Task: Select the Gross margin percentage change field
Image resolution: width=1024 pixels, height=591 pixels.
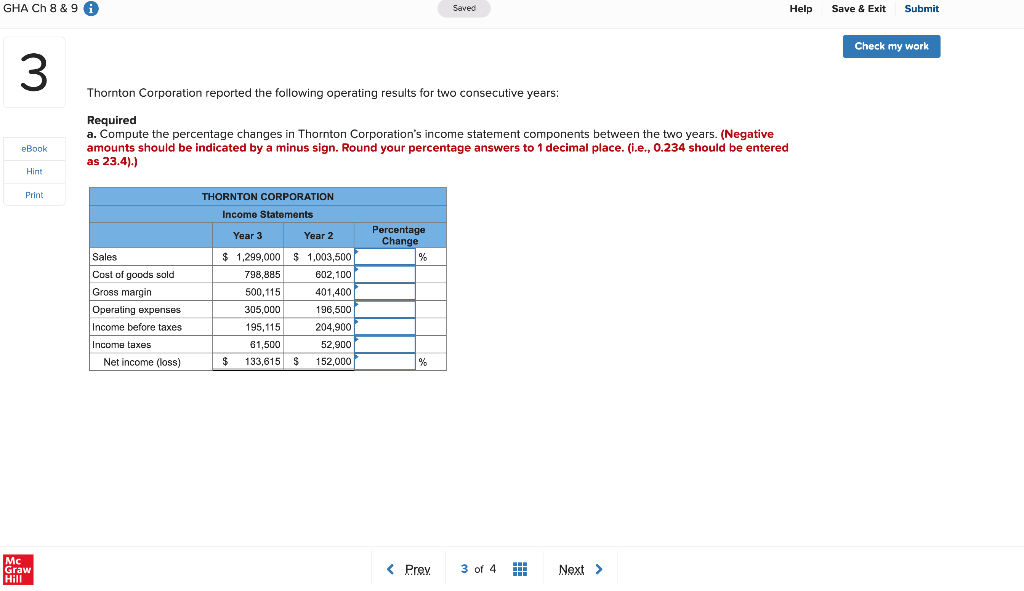Action: [385, 292]
